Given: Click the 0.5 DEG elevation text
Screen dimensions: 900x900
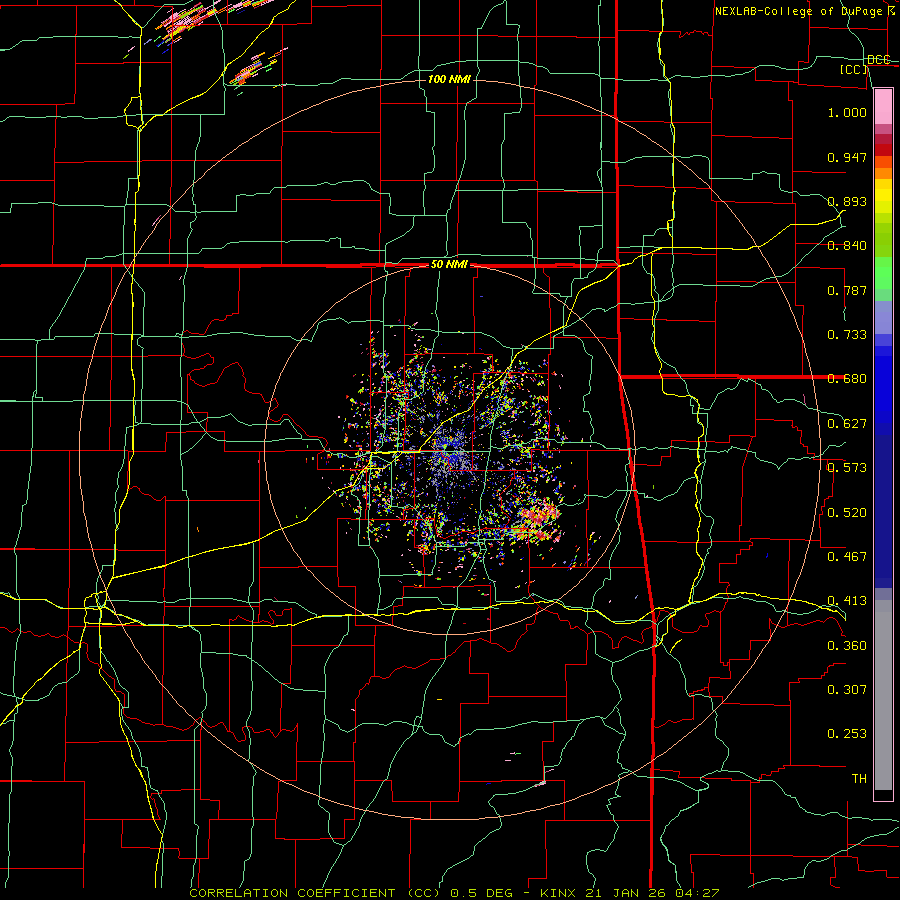Looking at the screenshot, I should pos(481,893).
